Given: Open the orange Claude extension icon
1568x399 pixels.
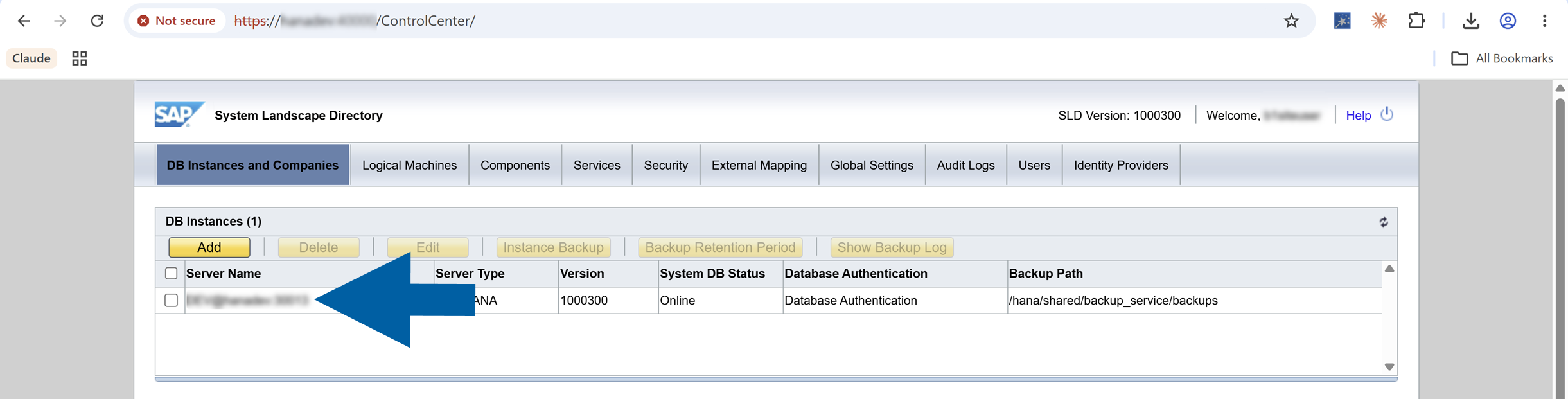Looking at the screenshot, I should pos(1379,21).
